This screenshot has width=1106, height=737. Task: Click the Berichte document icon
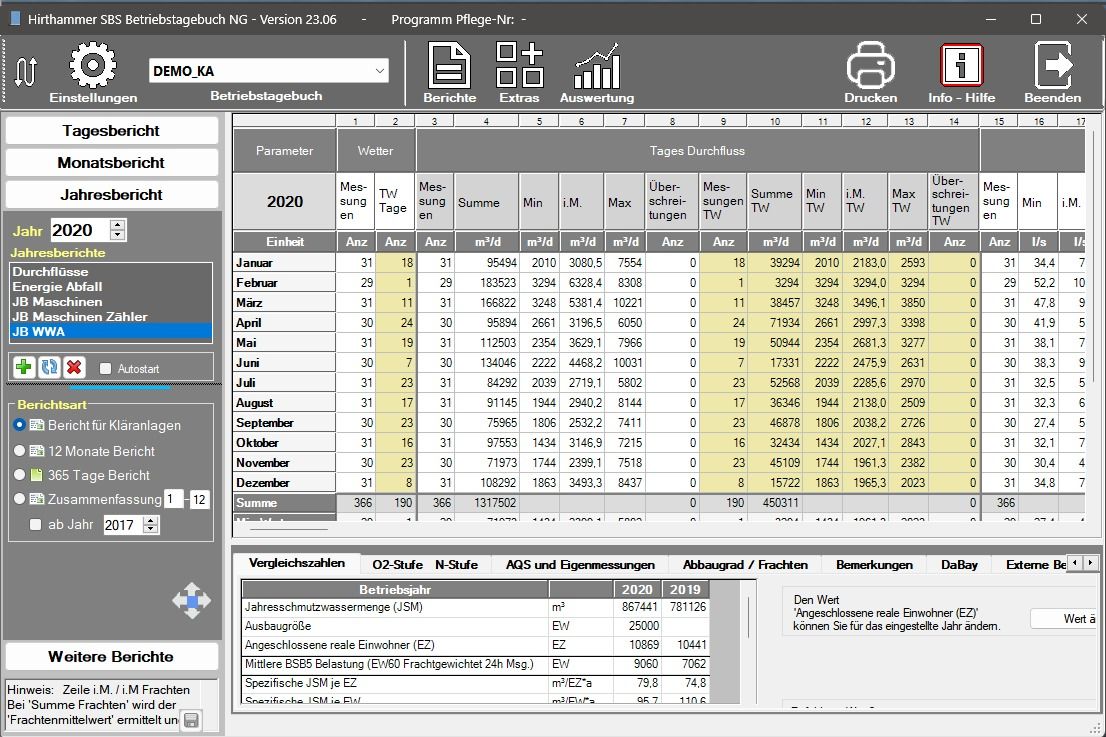(449, 66)
